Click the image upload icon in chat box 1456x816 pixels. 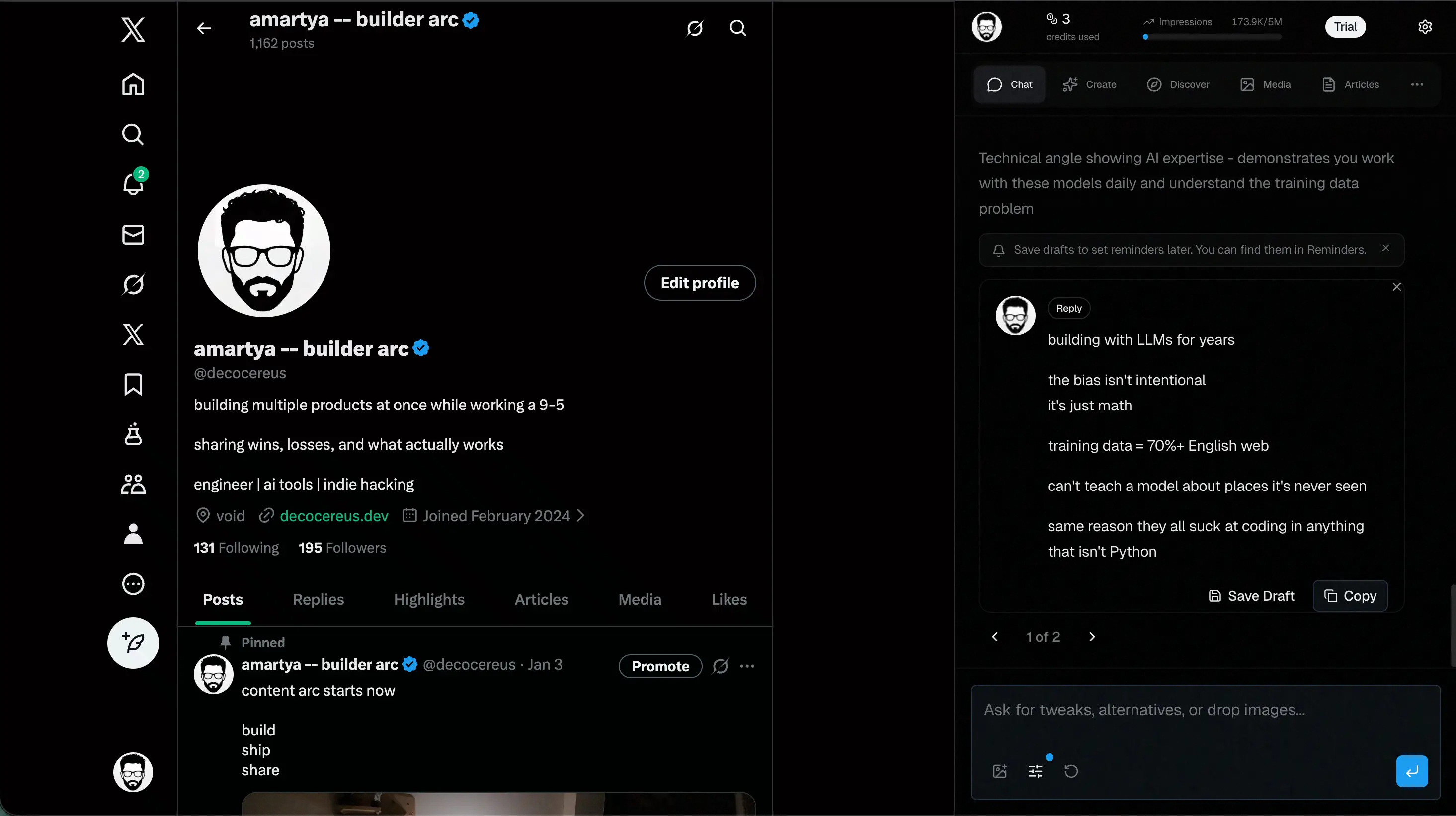click(x=1000, y=771)
